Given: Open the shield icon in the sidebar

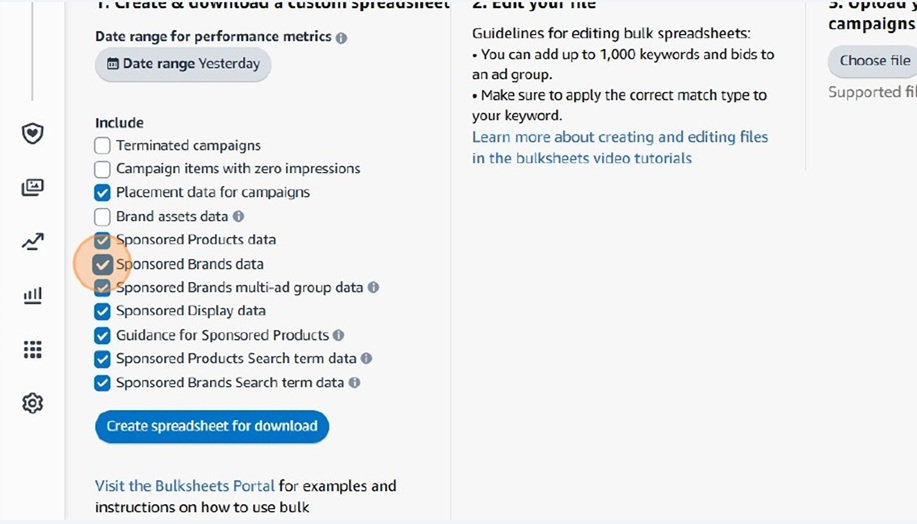Looking at the screenshot, I should click(x=33, y=133).
